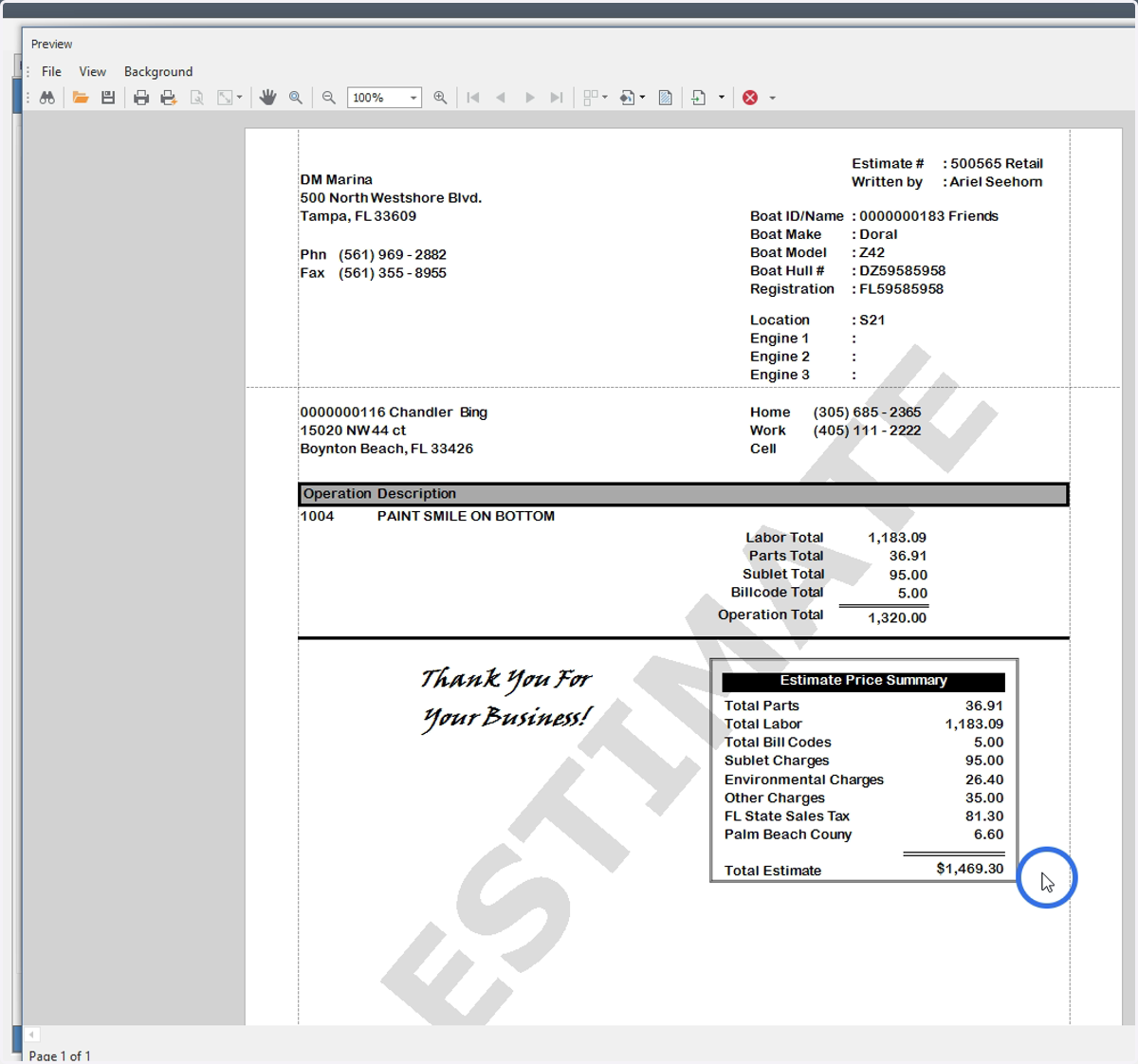The width and height of the screenshot is (1138, 1064).
Task: Click the '(305) 685 - 2365' home phone
Action: tap(867, 413)
